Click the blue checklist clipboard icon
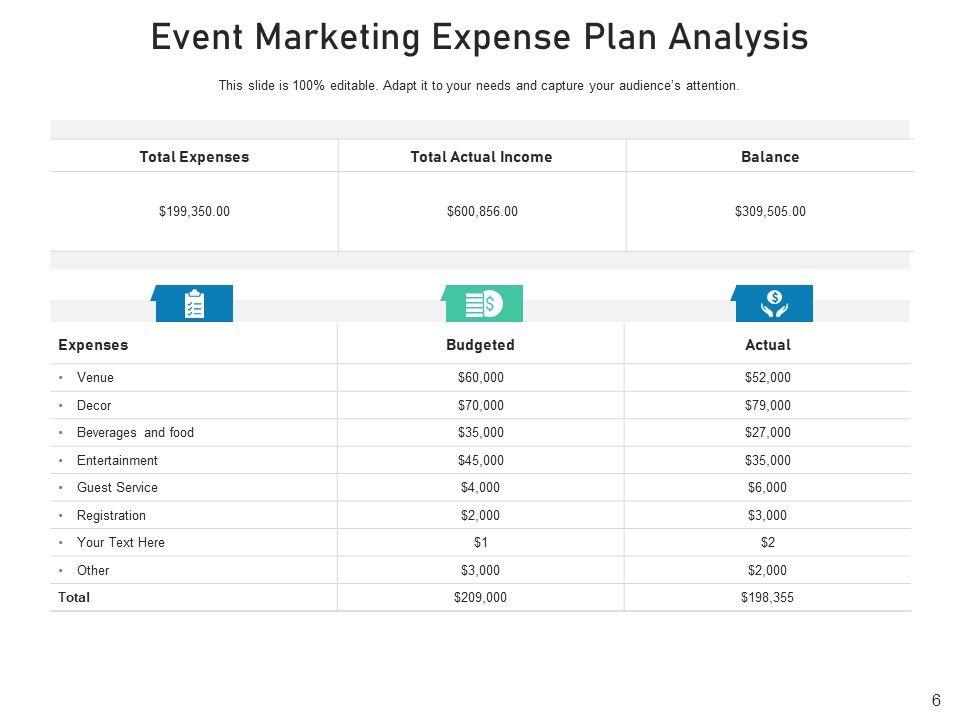This screenshot has height=720, width=960. [194, 304]
